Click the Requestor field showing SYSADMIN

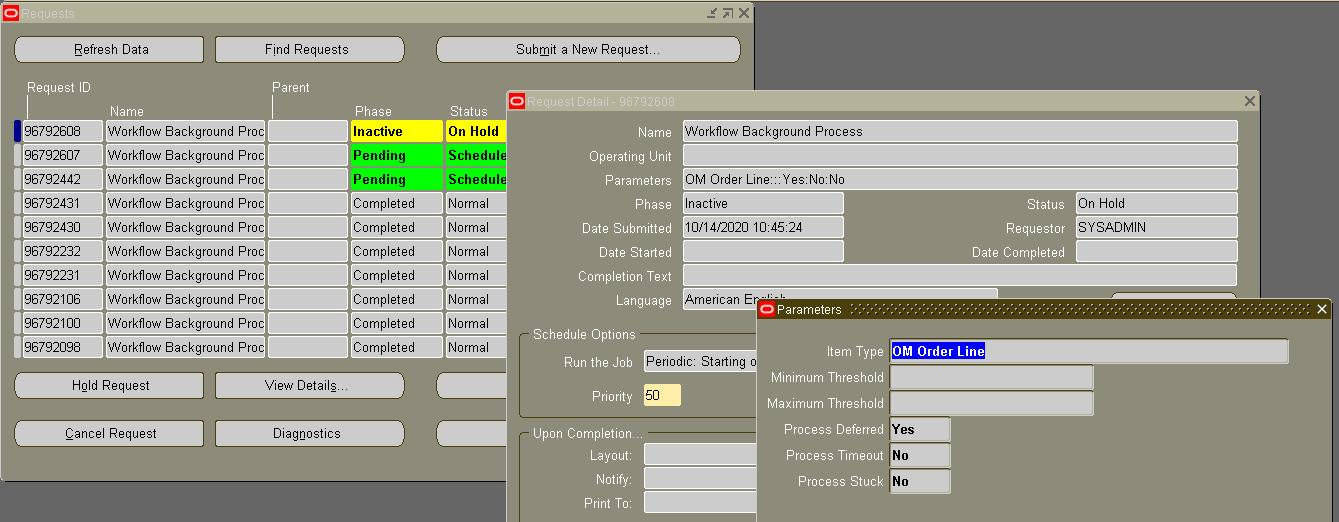click(x=1156, y=227)
